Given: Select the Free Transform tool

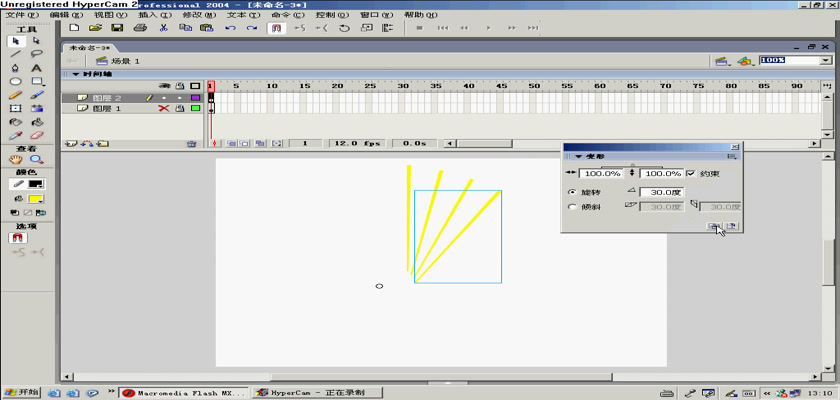Looking at the screenshot, I should point(16,108).
